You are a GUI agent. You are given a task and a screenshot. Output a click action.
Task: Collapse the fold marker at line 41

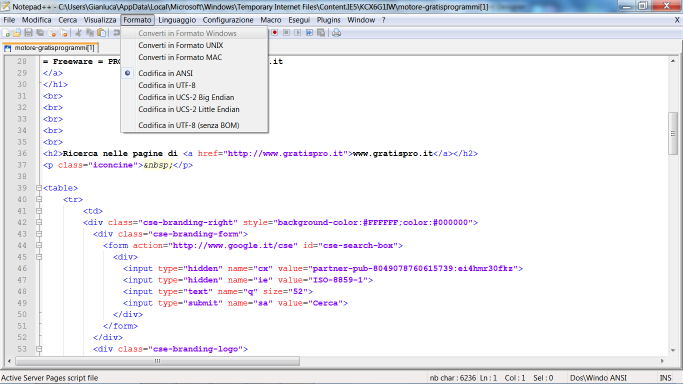click(x=39, y=211)
